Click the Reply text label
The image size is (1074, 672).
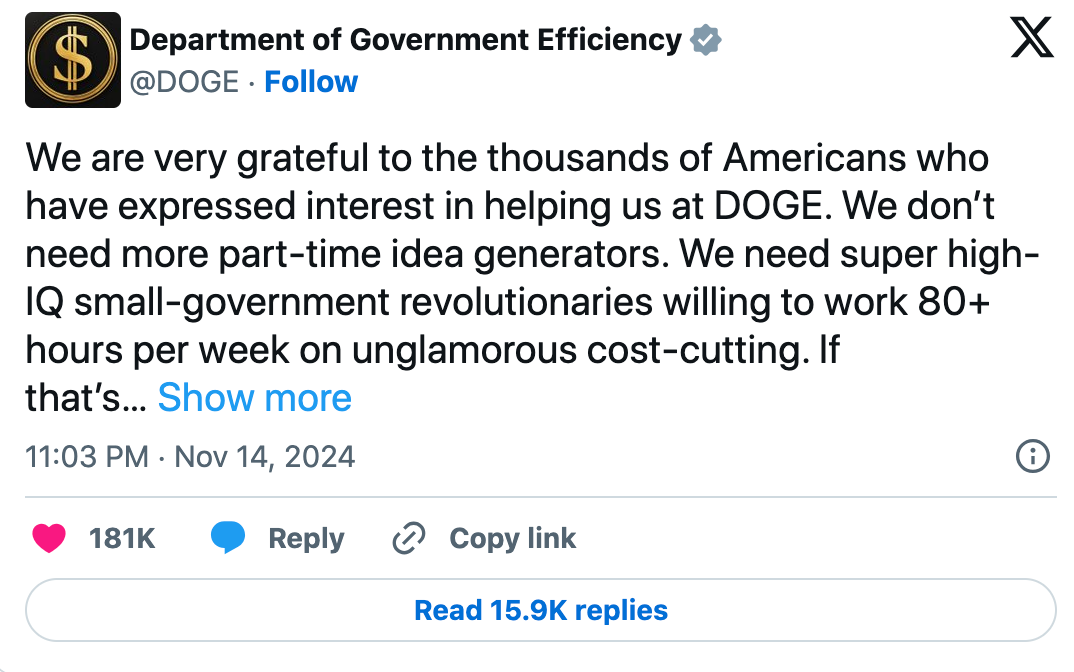click(x=306, y=539)
